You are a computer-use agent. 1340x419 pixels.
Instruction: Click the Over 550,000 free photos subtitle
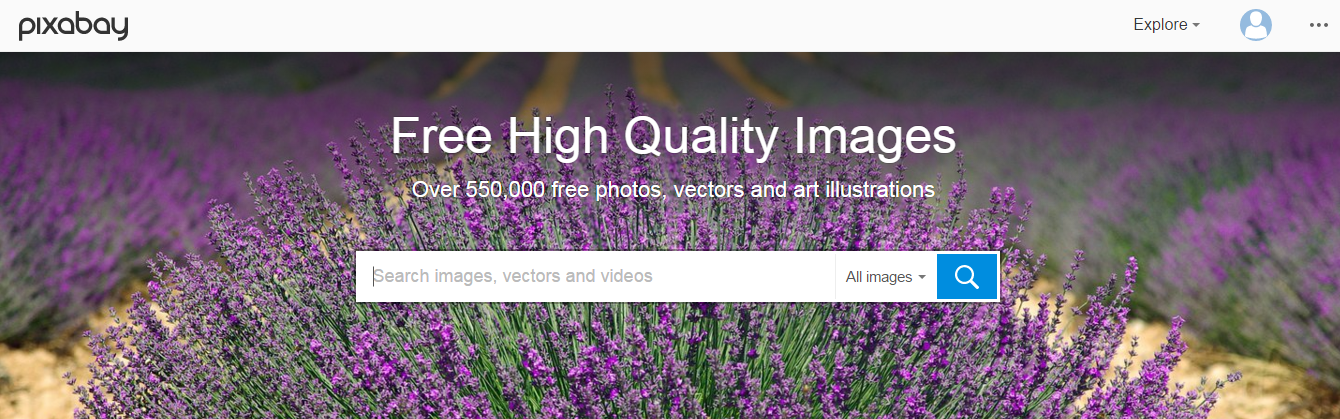pyautogui.click(x=673, y=189)
